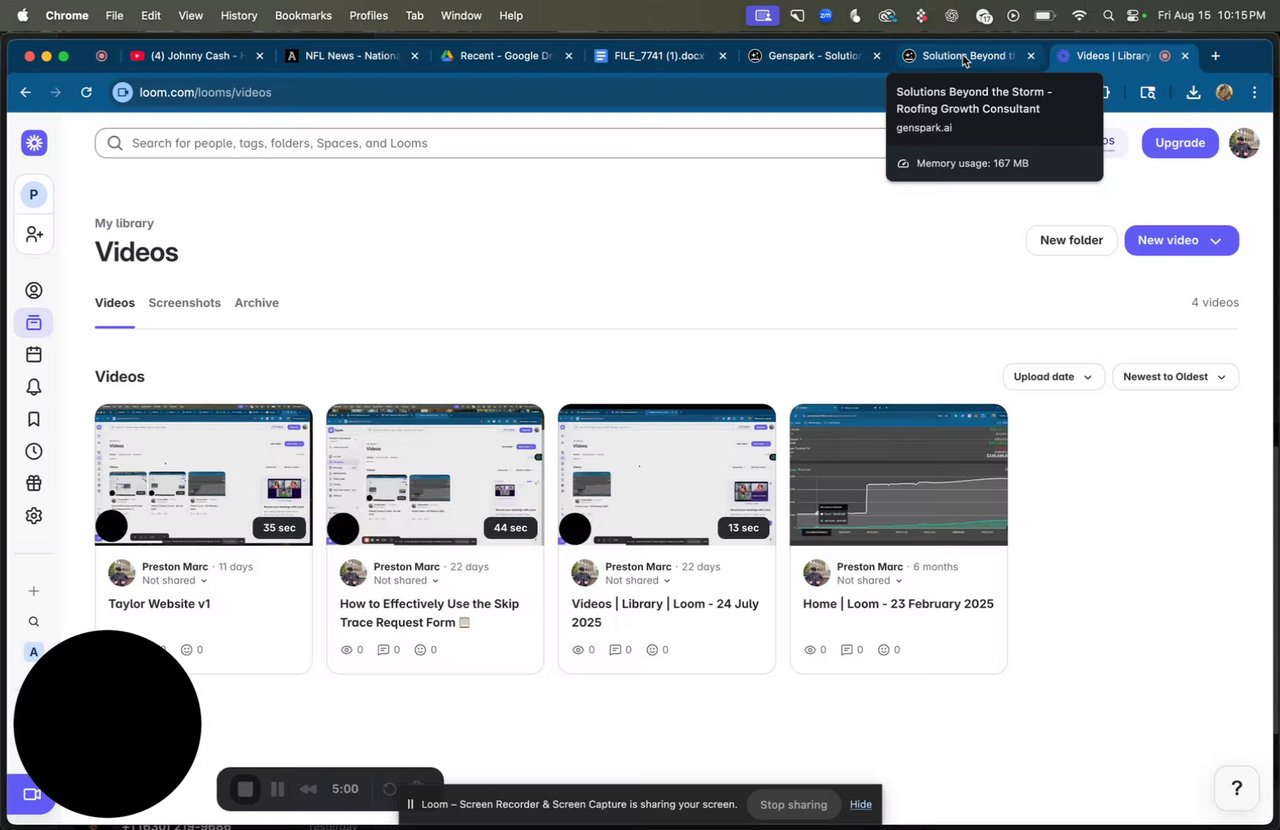Expand the New video dropdown button
The width and height of the screenshot is (1280, 830).
pyautogui.click(x=1181, y=240)
